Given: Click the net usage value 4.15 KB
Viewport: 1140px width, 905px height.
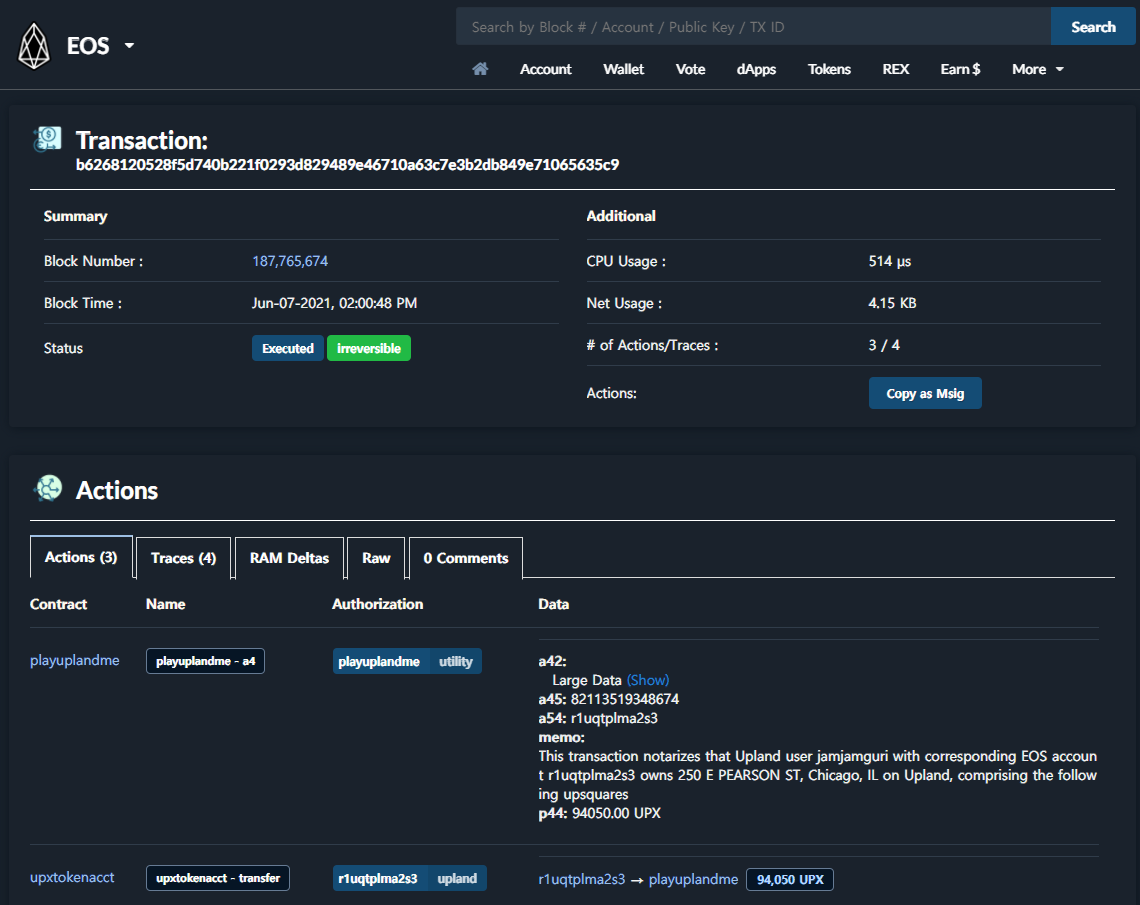Looking at the screenshot, I should click(892, 303).
